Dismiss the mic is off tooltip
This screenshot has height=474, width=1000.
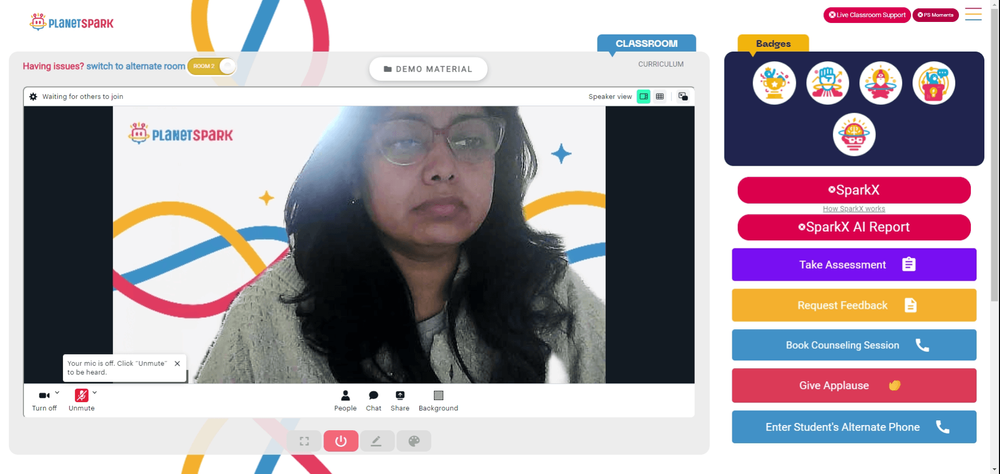177,363
